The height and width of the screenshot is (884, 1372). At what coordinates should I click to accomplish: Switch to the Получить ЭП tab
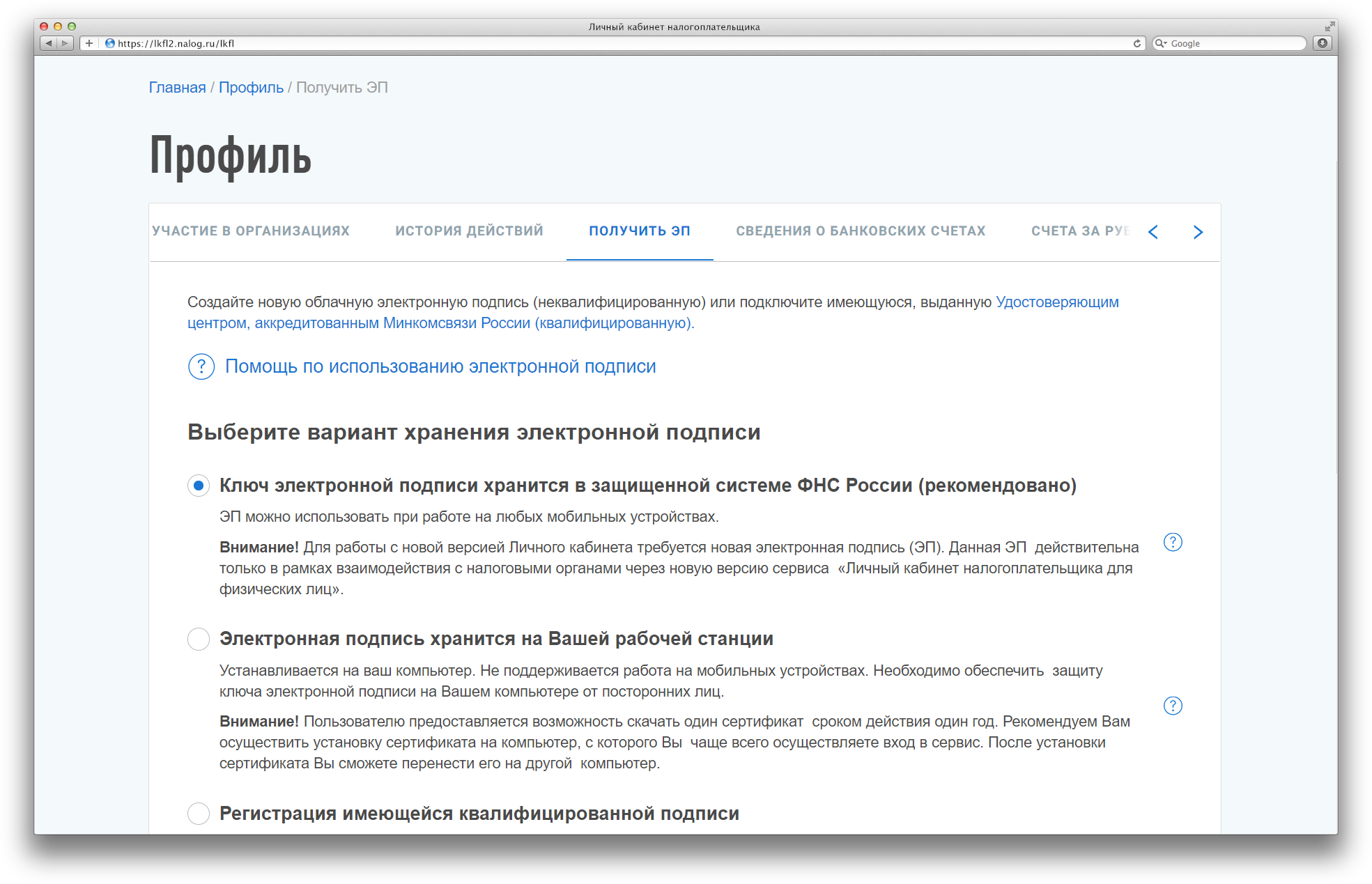click(640, 231)
